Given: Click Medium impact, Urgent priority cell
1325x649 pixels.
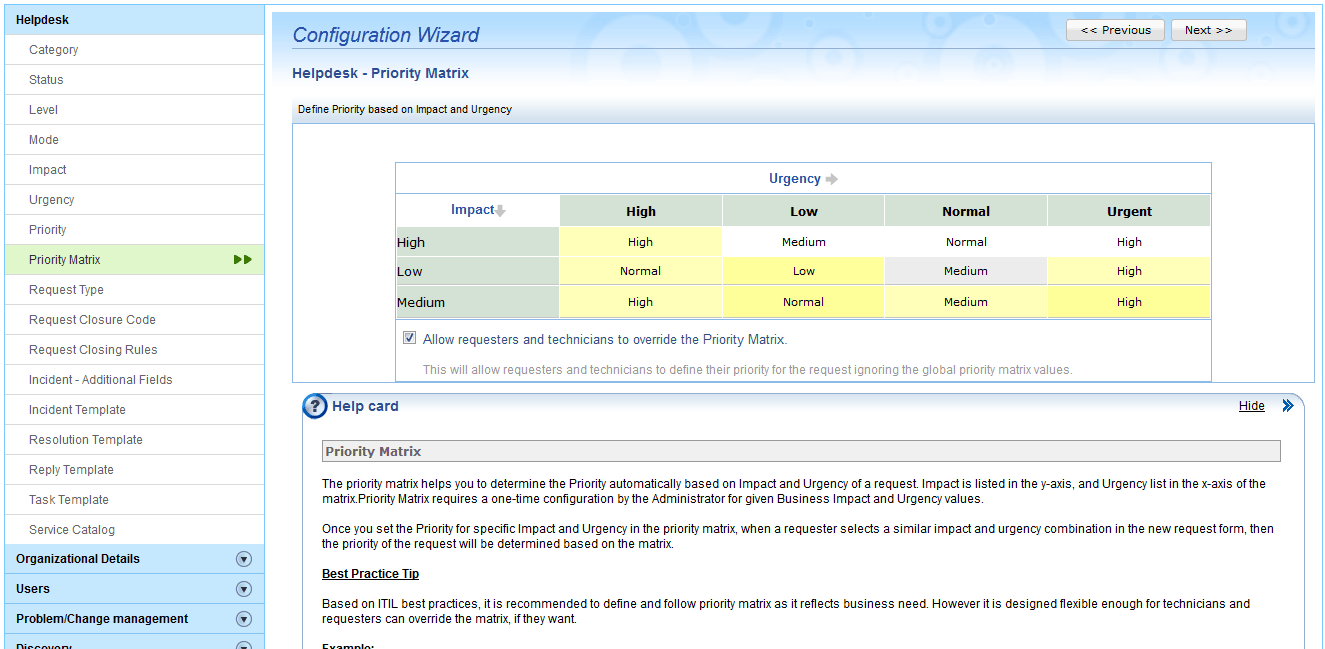Looking at the screenshot, I should (x=1129, y=302).
